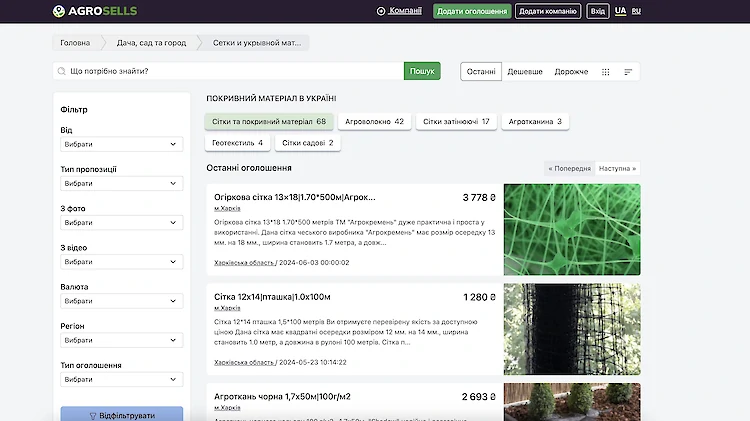The width and height of the screenshot is (750, 421).
Task: Click the Покривний матеріал в Україні heading
Action: click(271, 99)
